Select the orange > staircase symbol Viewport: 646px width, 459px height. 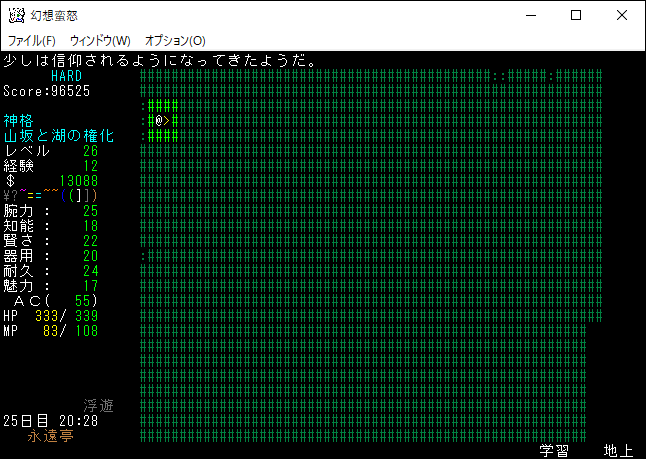(x=166, y=120)
